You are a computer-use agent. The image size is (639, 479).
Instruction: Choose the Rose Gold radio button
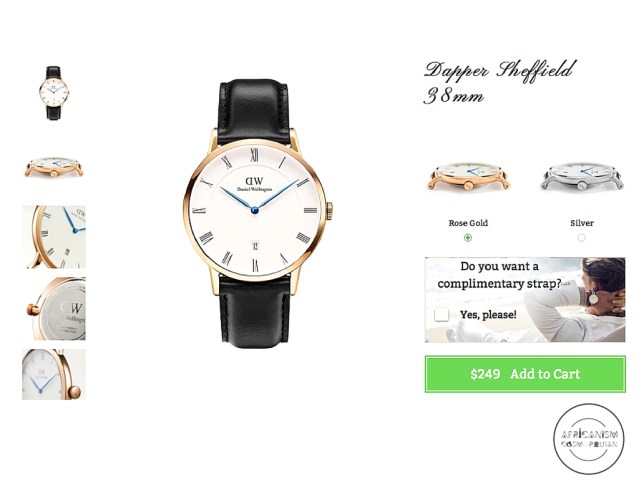[468, 237]
